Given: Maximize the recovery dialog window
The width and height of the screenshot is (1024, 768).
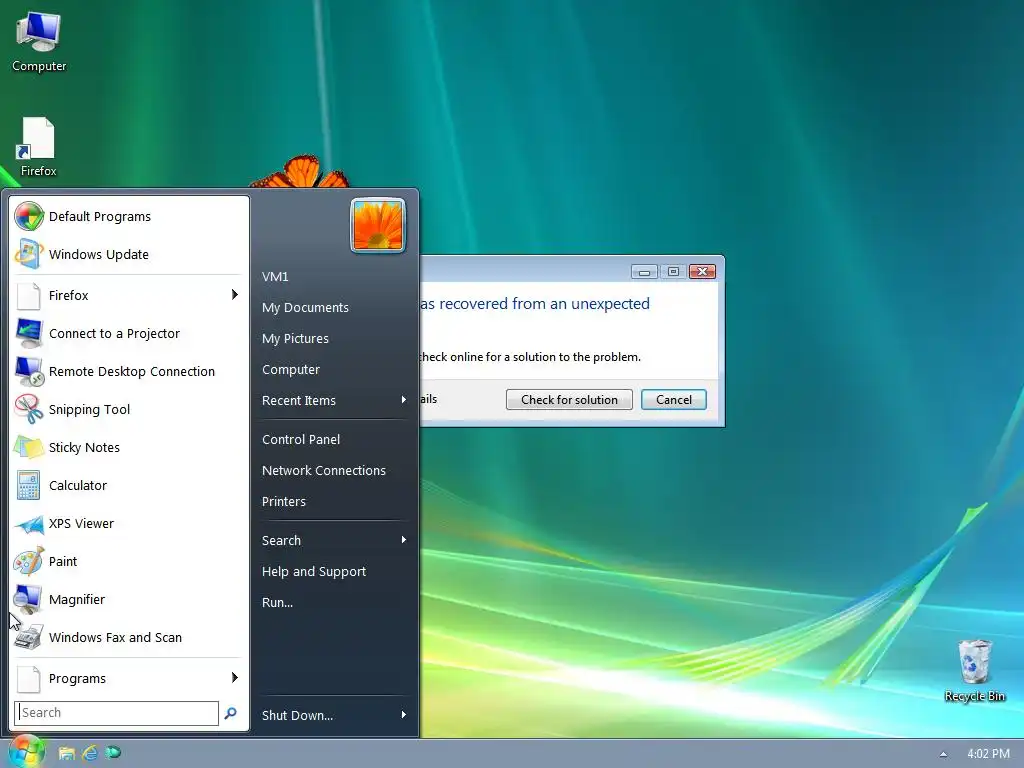Looking at the screenshot, I should click(673, 272).
